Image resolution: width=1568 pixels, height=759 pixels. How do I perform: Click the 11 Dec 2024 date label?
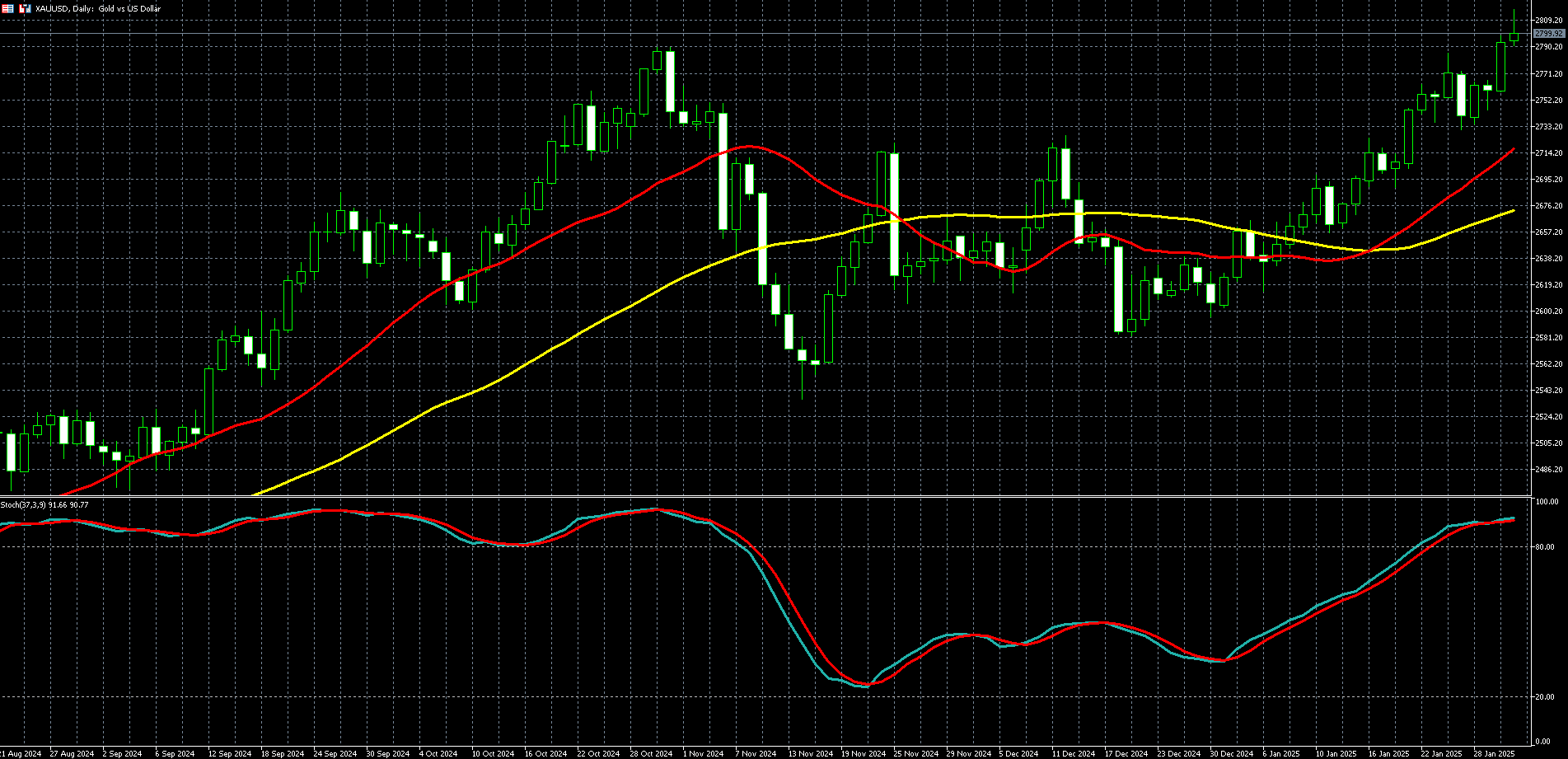click(x=1073, y=753)
